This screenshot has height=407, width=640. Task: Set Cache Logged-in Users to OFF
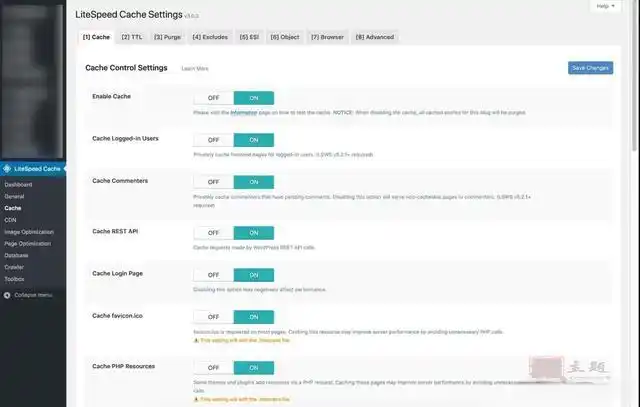[213, 140]
